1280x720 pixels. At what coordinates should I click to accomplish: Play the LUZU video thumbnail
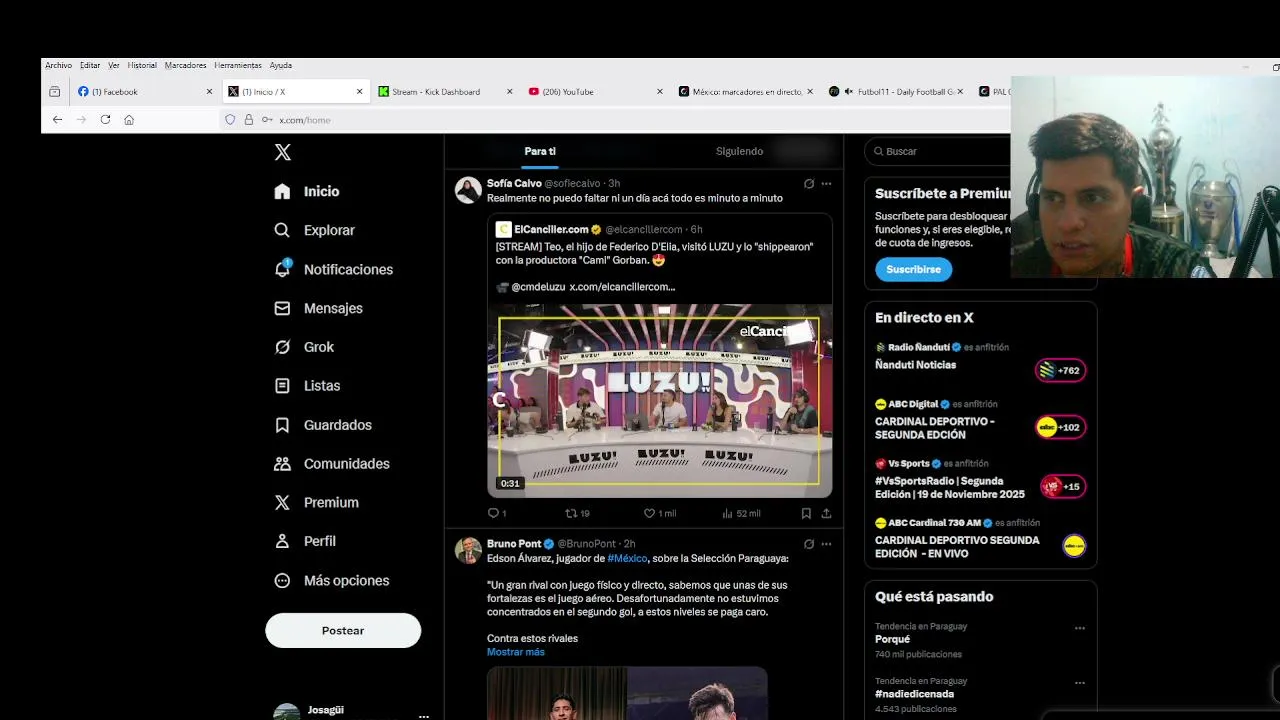659,400
